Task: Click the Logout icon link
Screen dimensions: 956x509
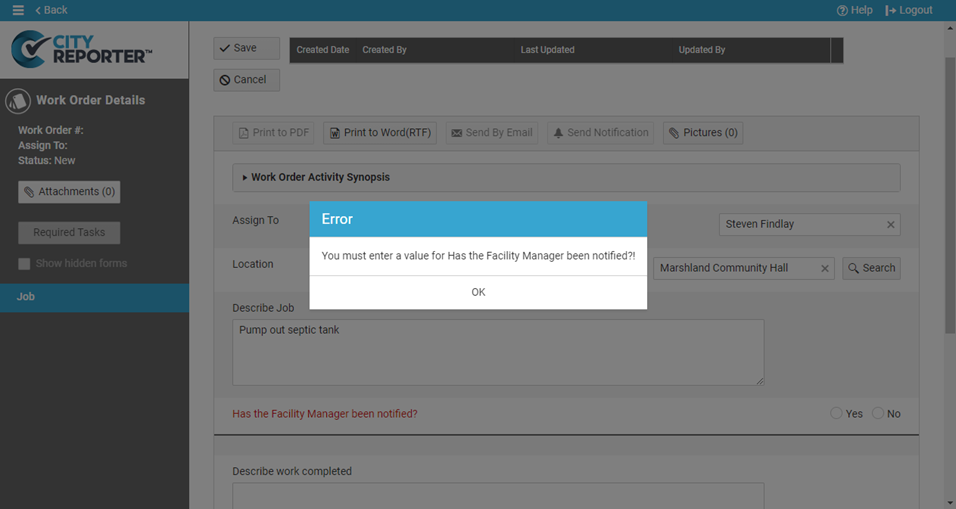Action: (x=909, y=10)
